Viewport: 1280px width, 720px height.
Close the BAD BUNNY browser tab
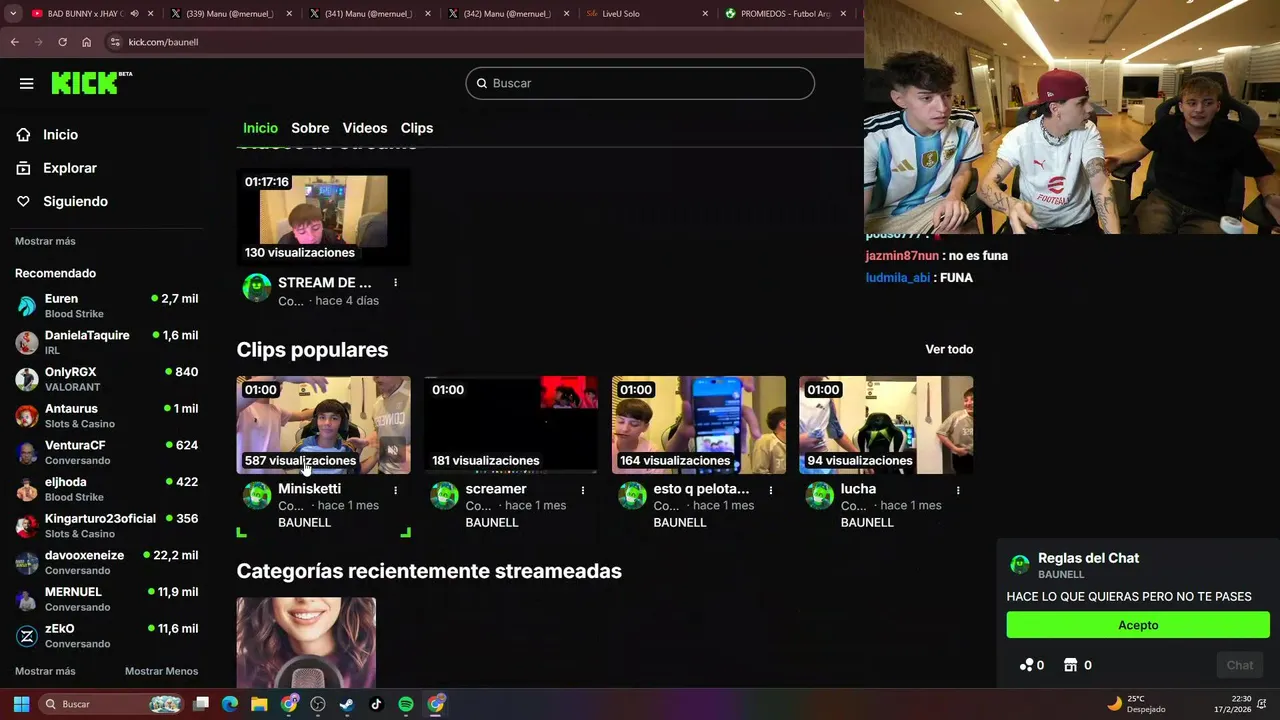[152, 14]
